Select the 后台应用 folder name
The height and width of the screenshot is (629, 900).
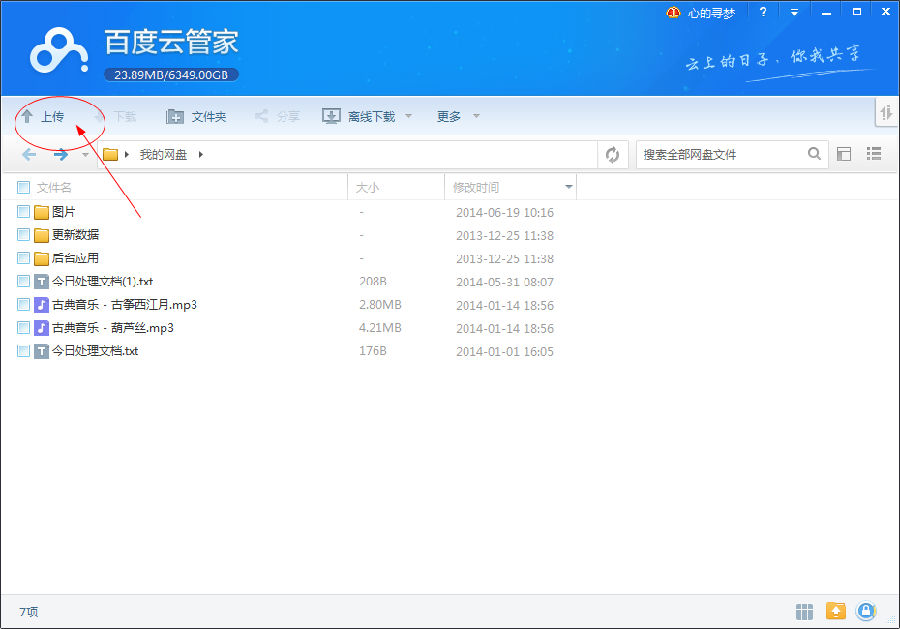point(75,258)
